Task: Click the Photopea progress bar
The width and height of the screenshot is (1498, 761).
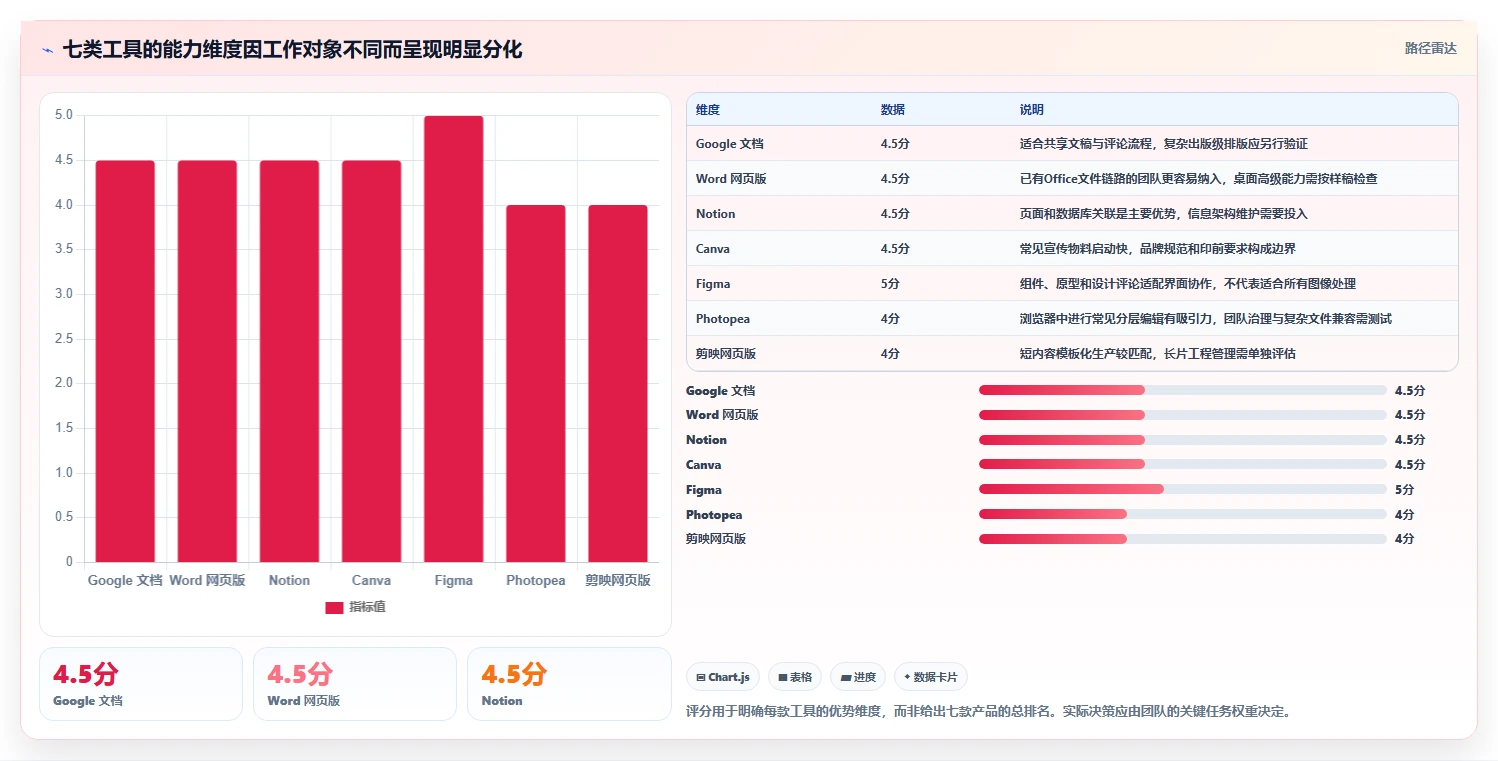Action: click(1183, 514)
